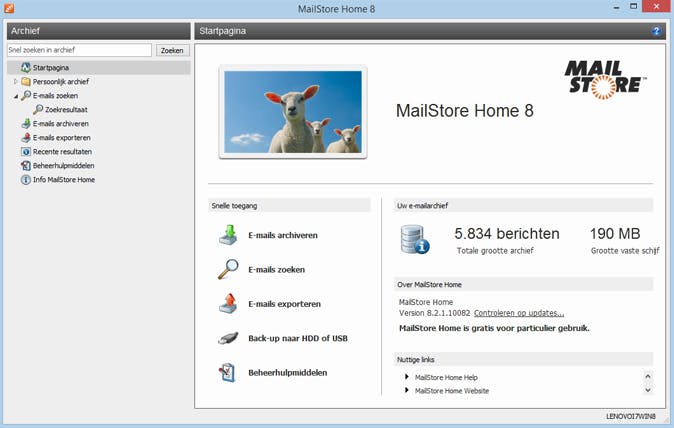Click the USB stick backup icon
Image resolution: width=674 pixels, height=428 pixels.
tap(228, 338)
